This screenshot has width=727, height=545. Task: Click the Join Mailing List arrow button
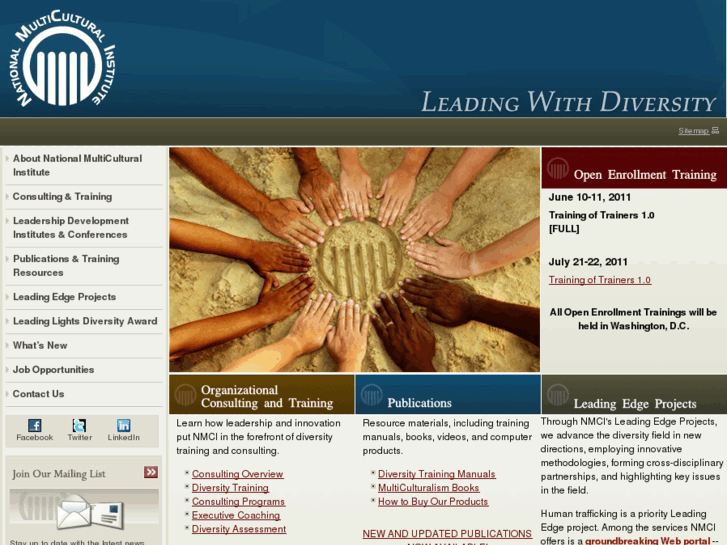click(x=151, y=472)
